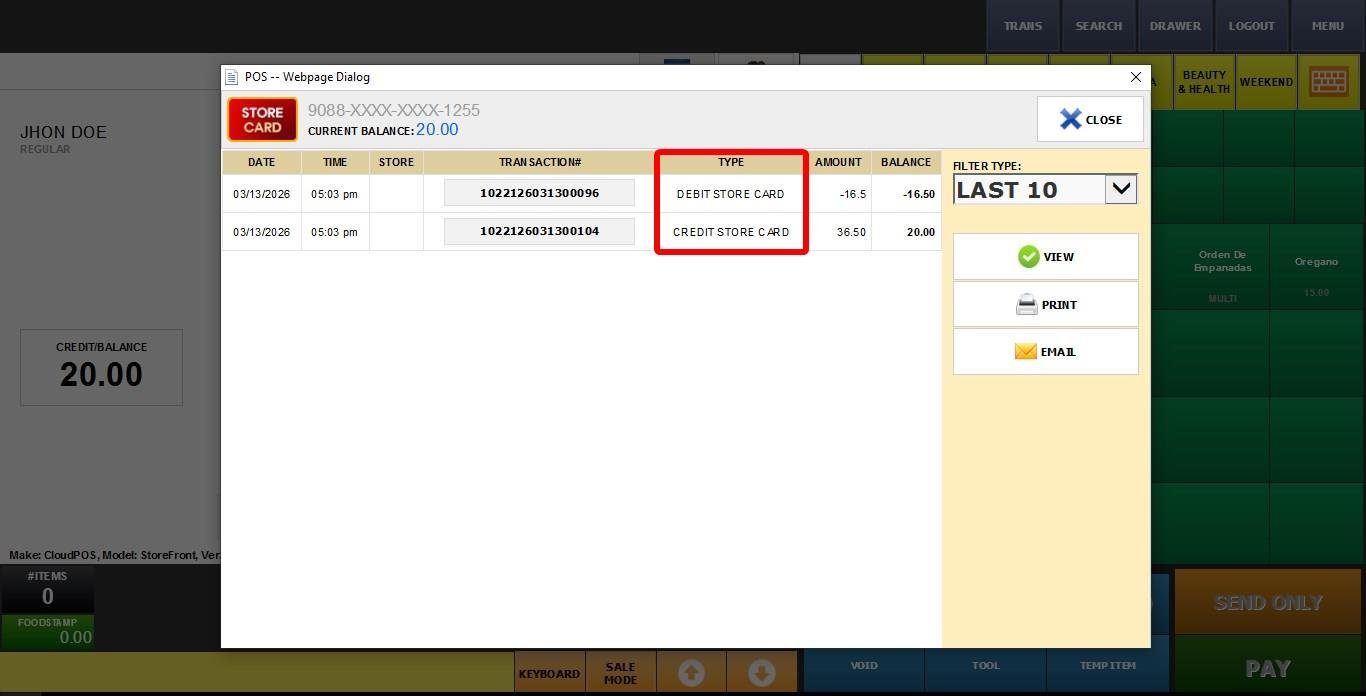Open the TRANS menu
1366x696 pixels.
pyautogui.click(x=1022, y=26)
